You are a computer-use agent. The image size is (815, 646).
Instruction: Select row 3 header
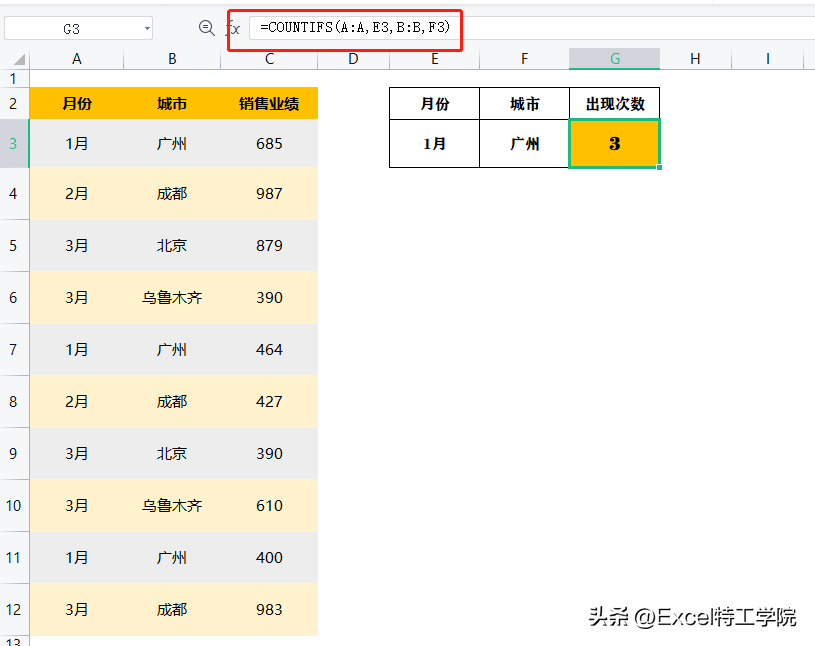pyautogui.click(x=14, y=143)
